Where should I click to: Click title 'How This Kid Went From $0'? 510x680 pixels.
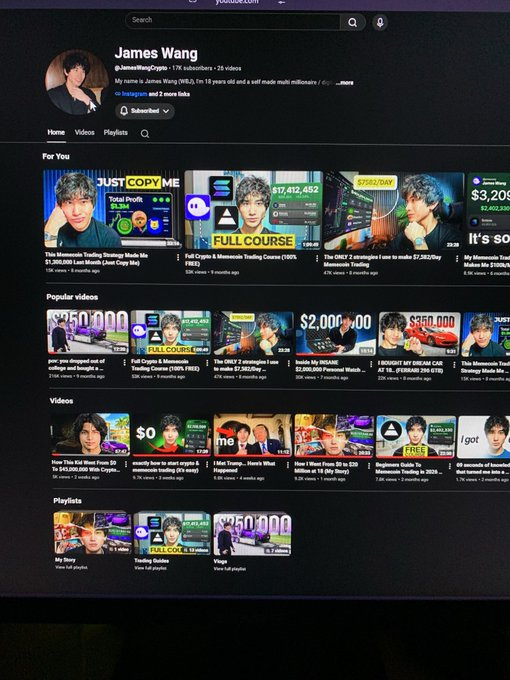click(85, 466)
